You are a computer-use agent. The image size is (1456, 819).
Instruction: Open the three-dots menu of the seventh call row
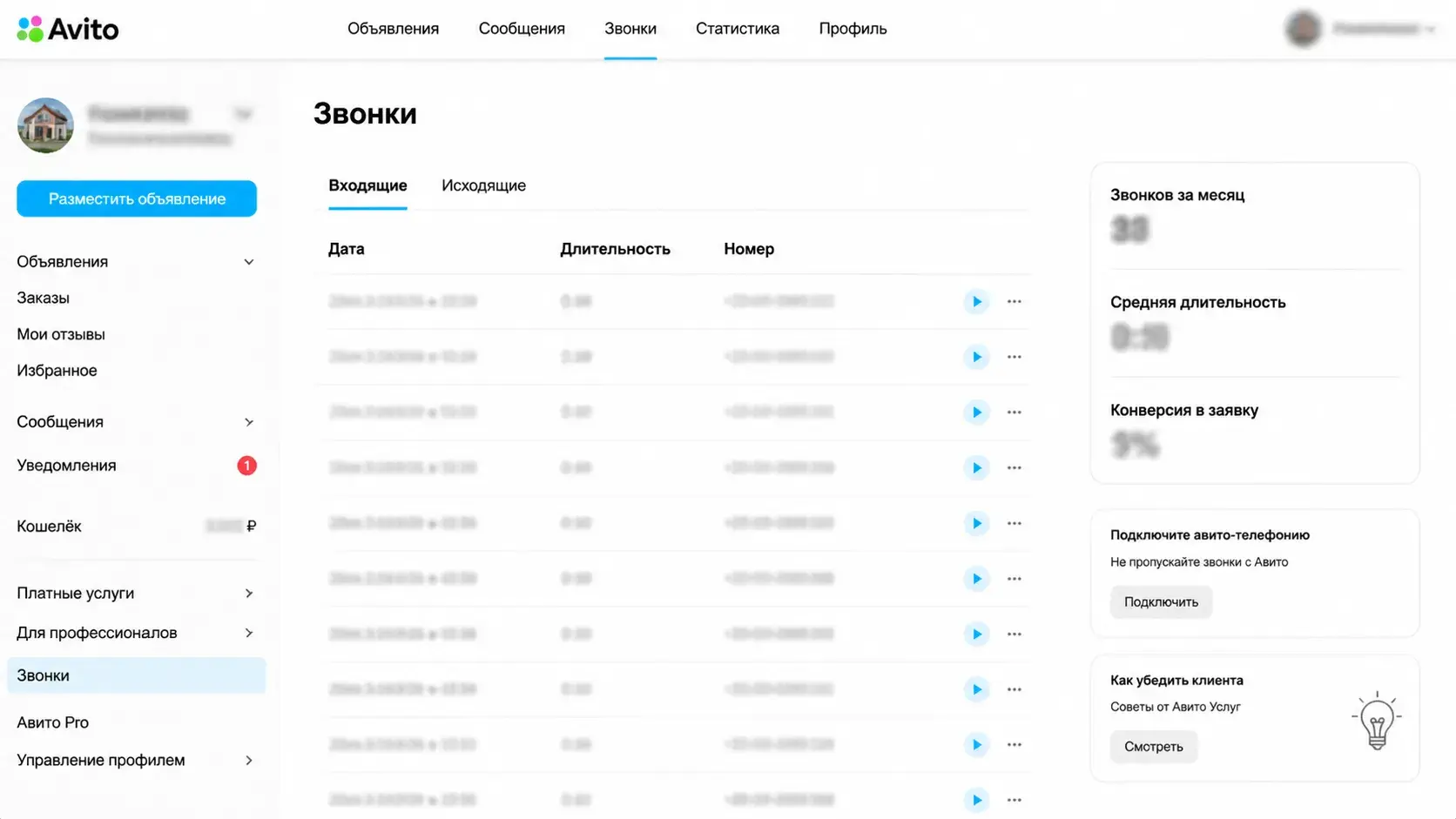pyautogui.click(x=1014, y=634)
